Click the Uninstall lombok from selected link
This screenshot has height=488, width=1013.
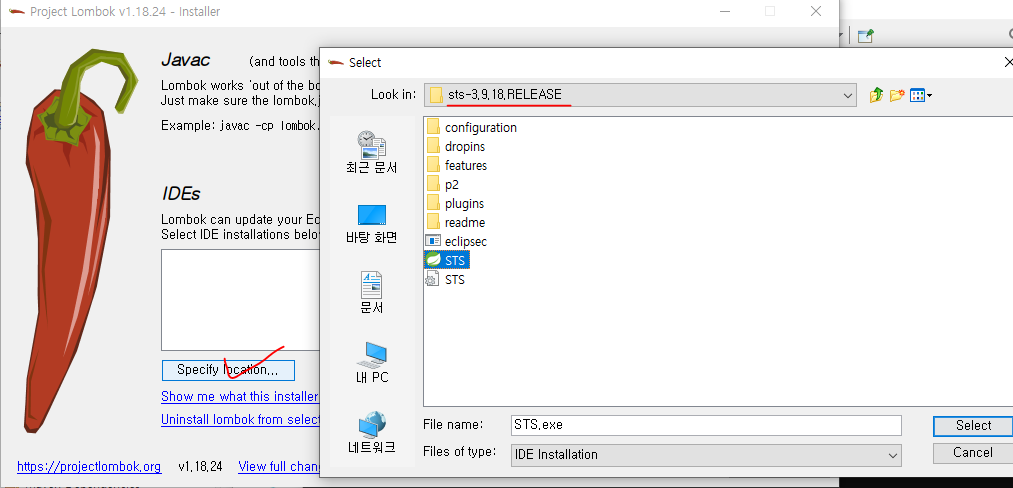click(240, 419)
